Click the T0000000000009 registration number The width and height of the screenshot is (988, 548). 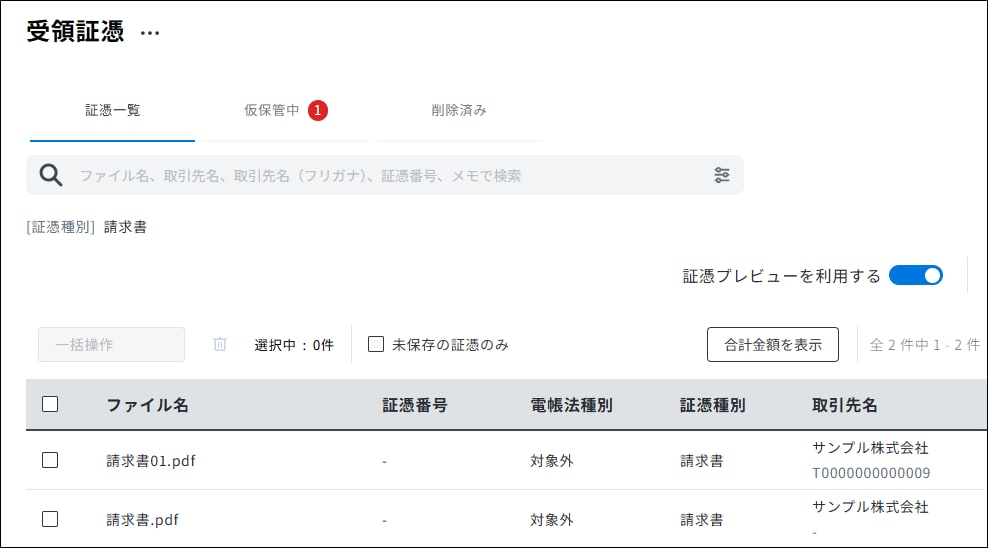click(x=871, y=473)
